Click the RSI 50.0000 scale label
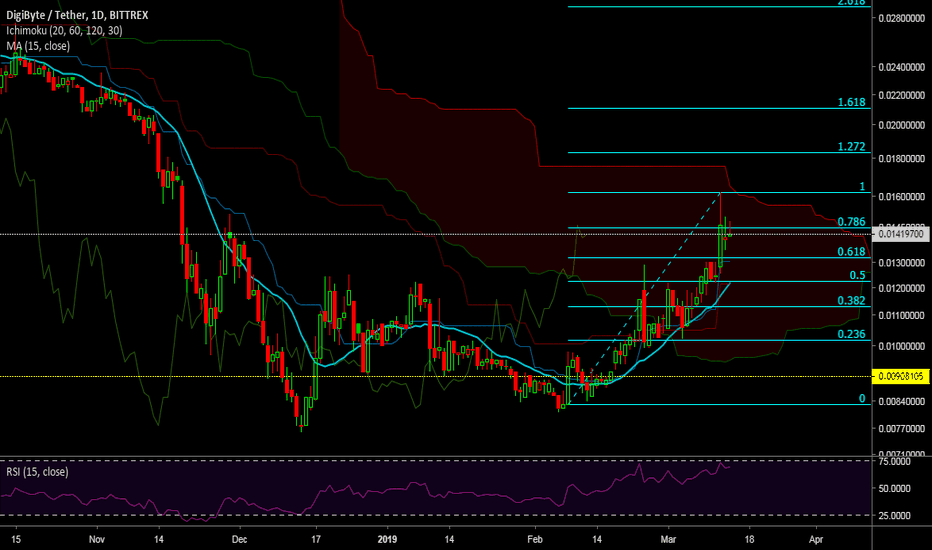Image resolution: width=932 pixels, height=550 pixels. pyautogui.click(x=895, y=488)
